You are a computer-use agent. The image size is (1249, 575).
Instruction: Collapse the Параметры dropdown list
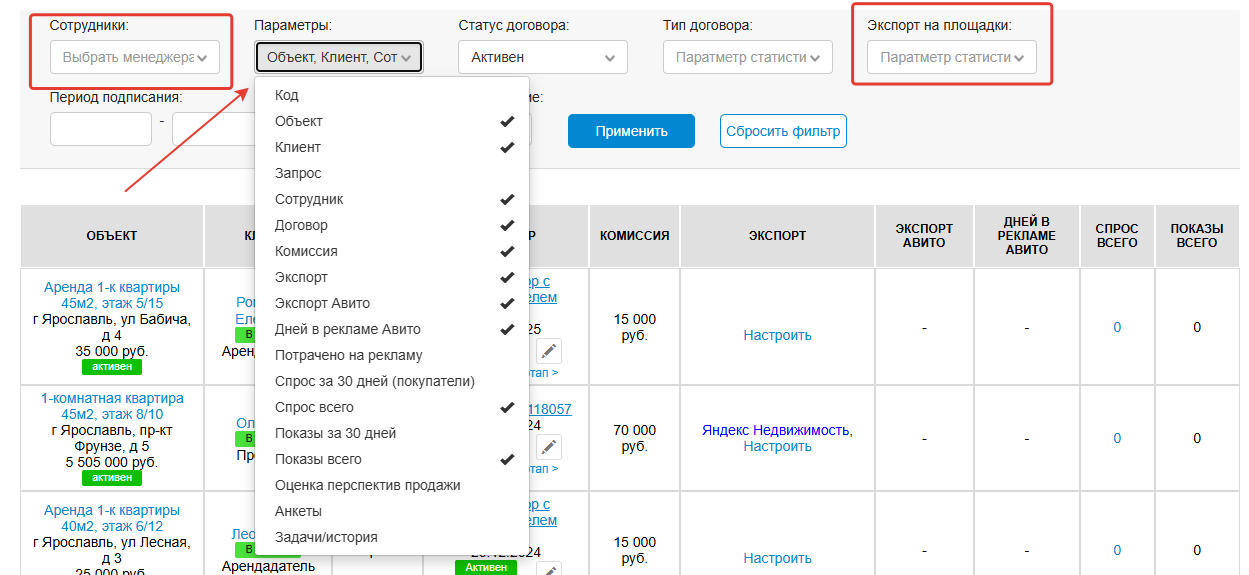(x=338, y=58)
